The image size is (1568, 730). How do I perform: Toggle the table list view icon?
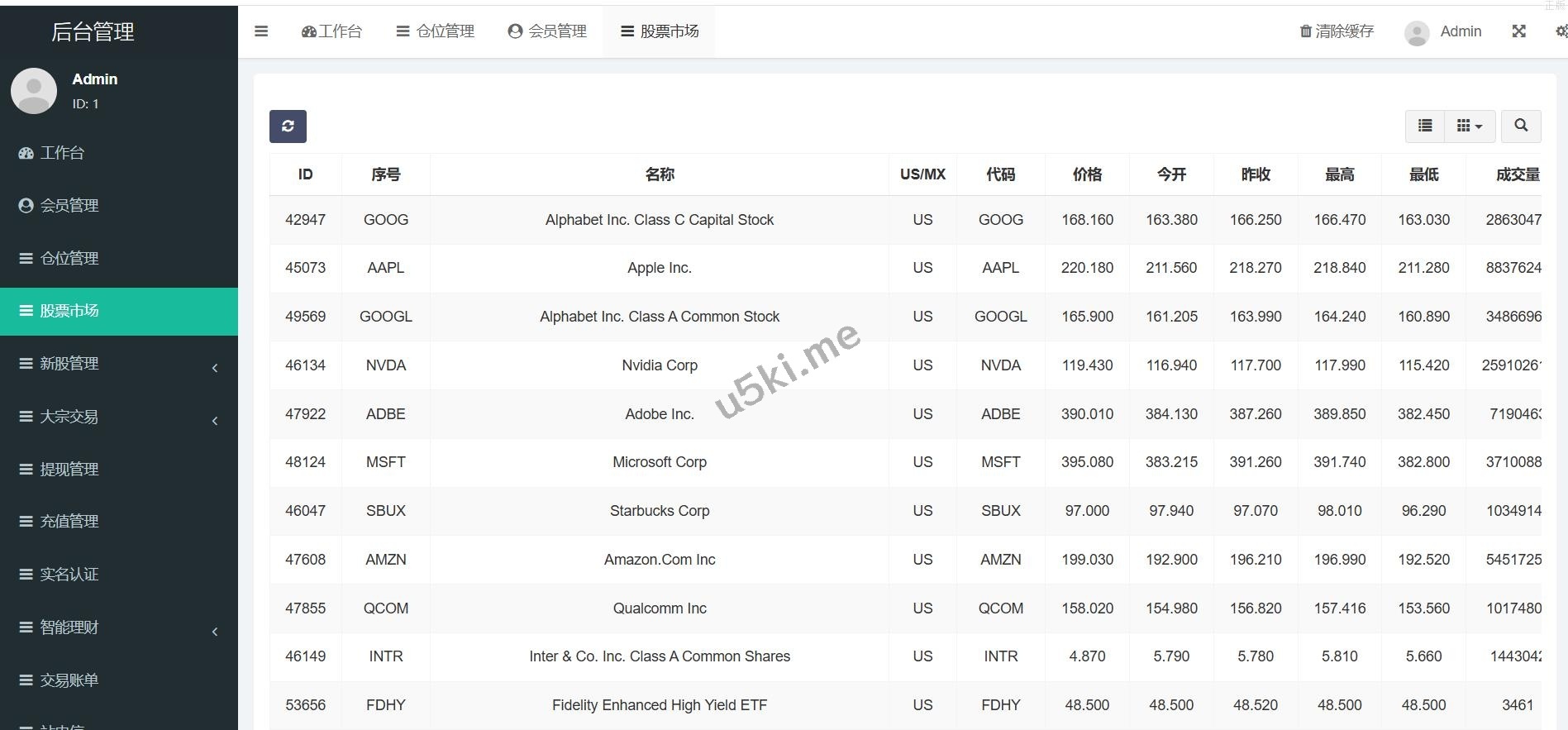coord(1425,126)
